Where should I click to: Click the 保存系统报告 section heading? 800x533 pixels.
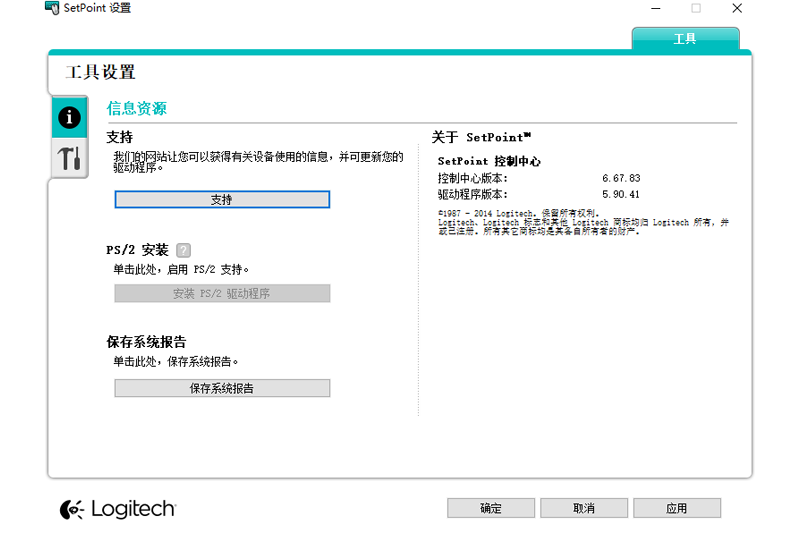click(146, 342)
